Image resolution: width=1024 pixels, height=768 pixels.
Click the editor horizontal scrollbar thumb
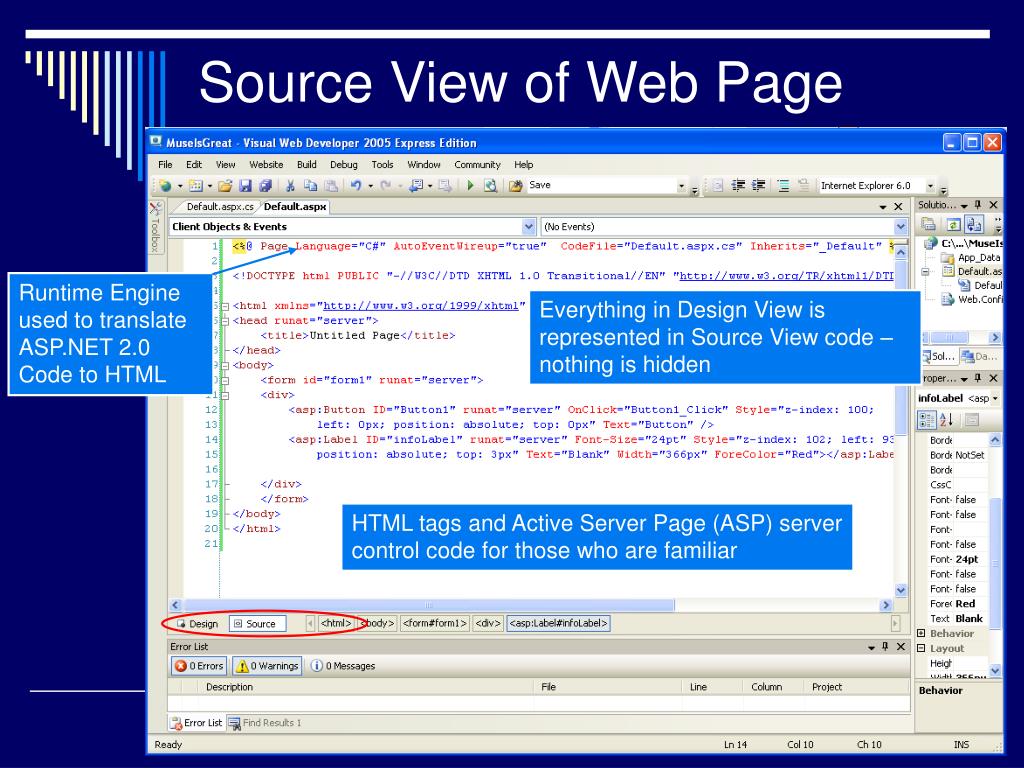429,605
